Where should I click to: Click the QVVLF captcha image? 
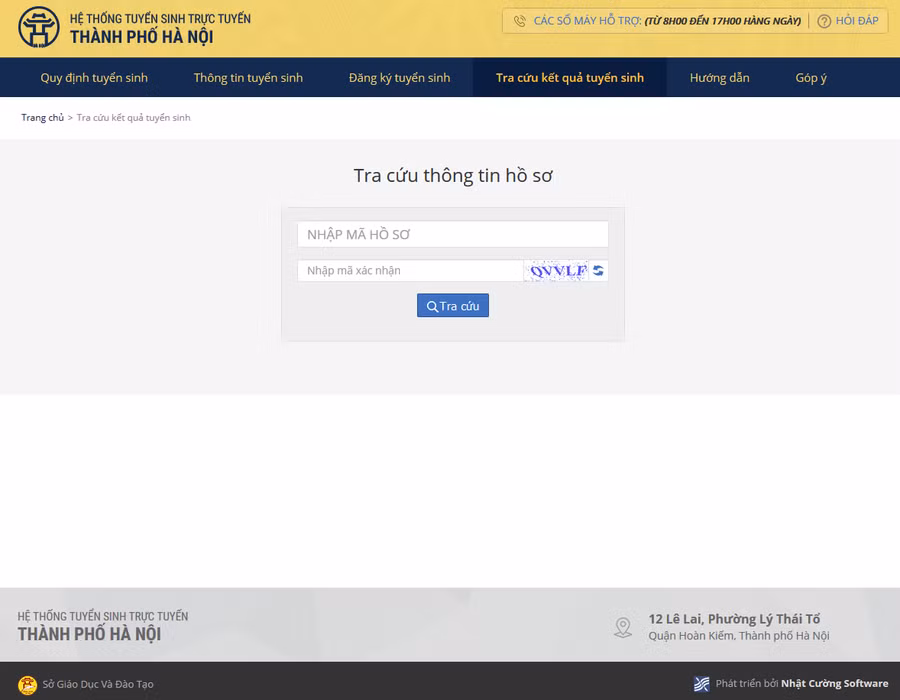[557, 270]
